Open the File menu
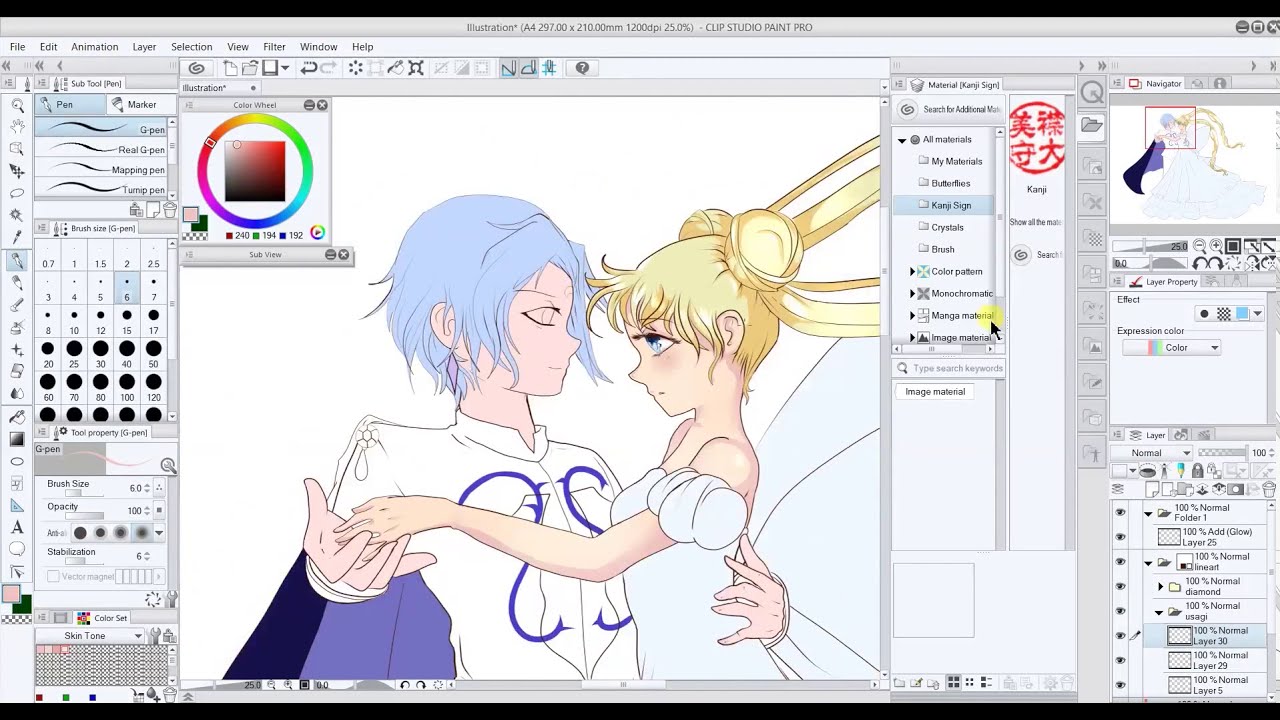1280x720 pixels. 18,47
